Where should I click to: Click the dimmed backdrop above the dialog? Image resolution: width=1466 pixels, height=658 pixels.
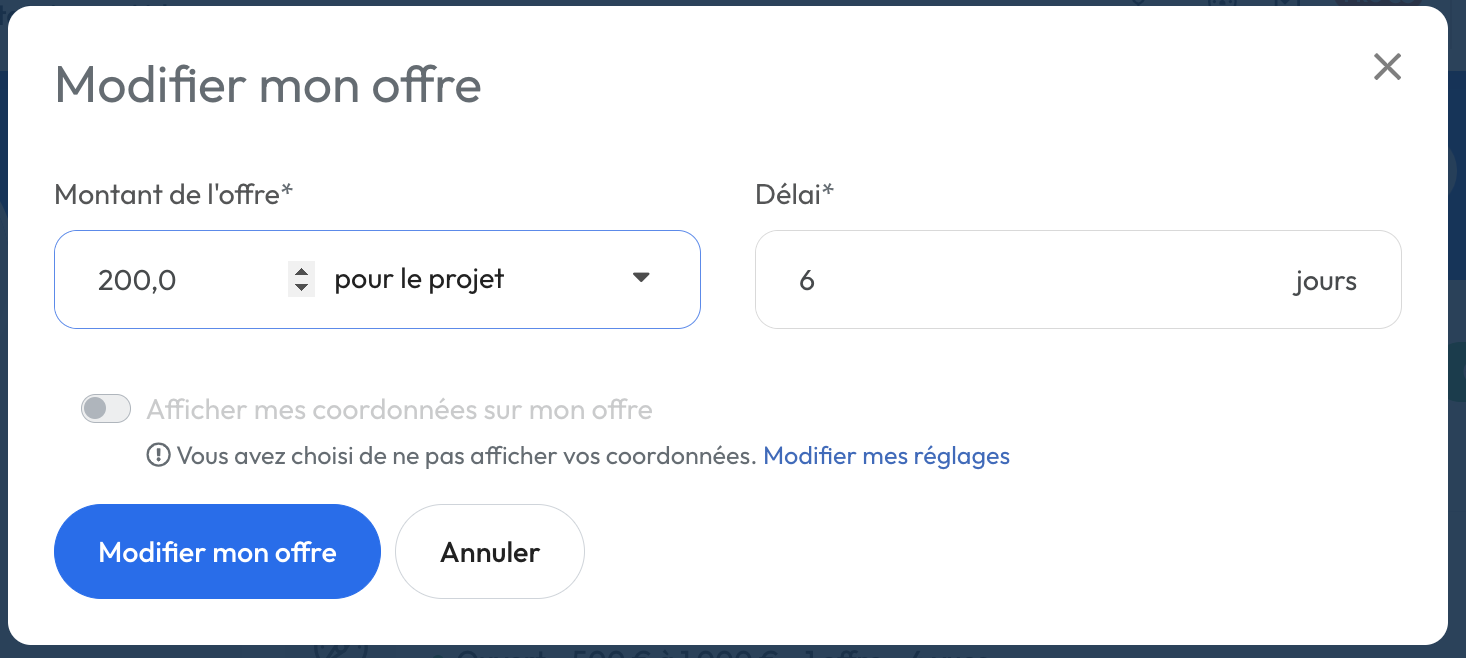pos(700,3)
